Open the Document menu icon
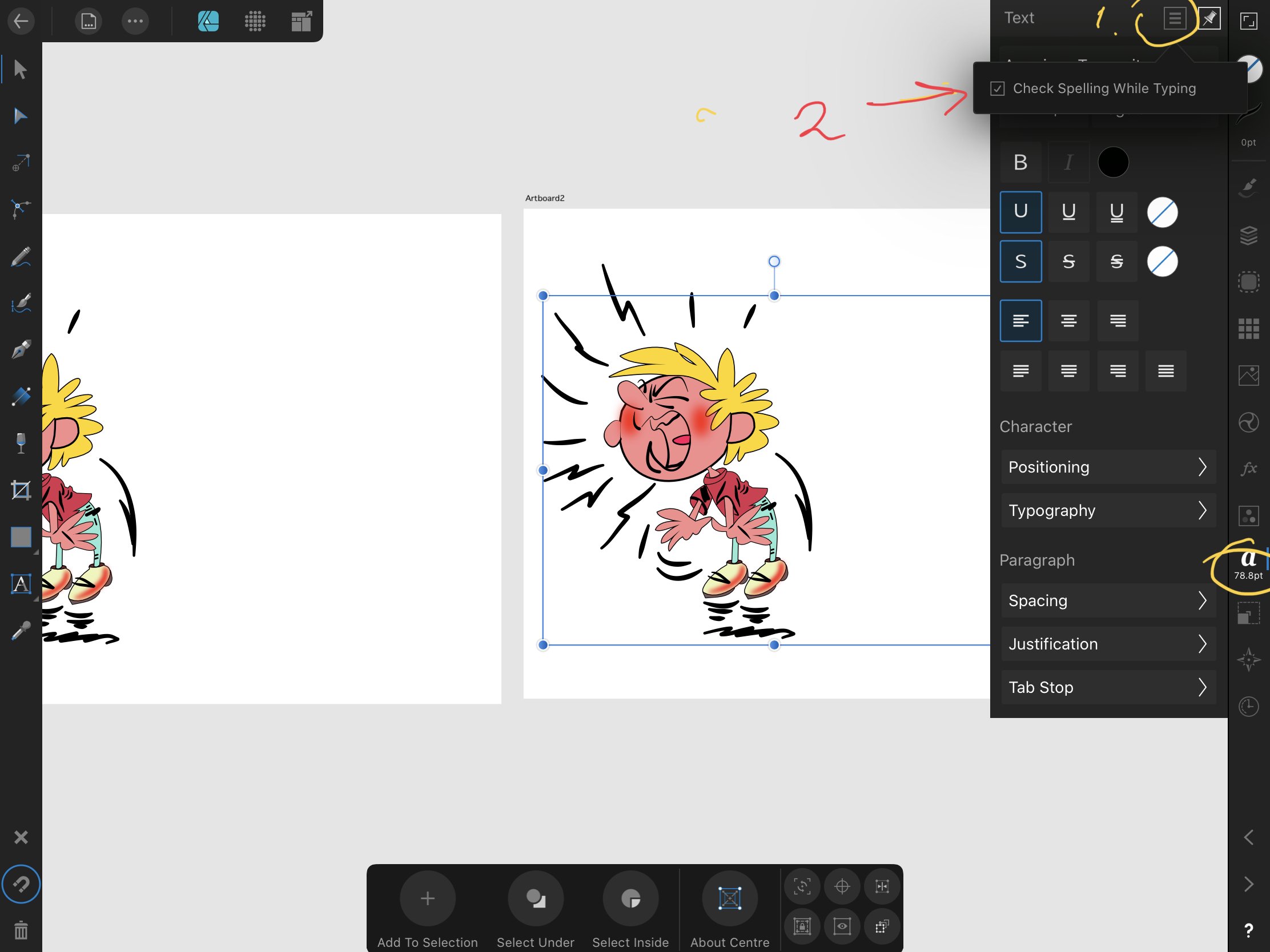This screenshot has height=952, width=1270. pos(89,21)
